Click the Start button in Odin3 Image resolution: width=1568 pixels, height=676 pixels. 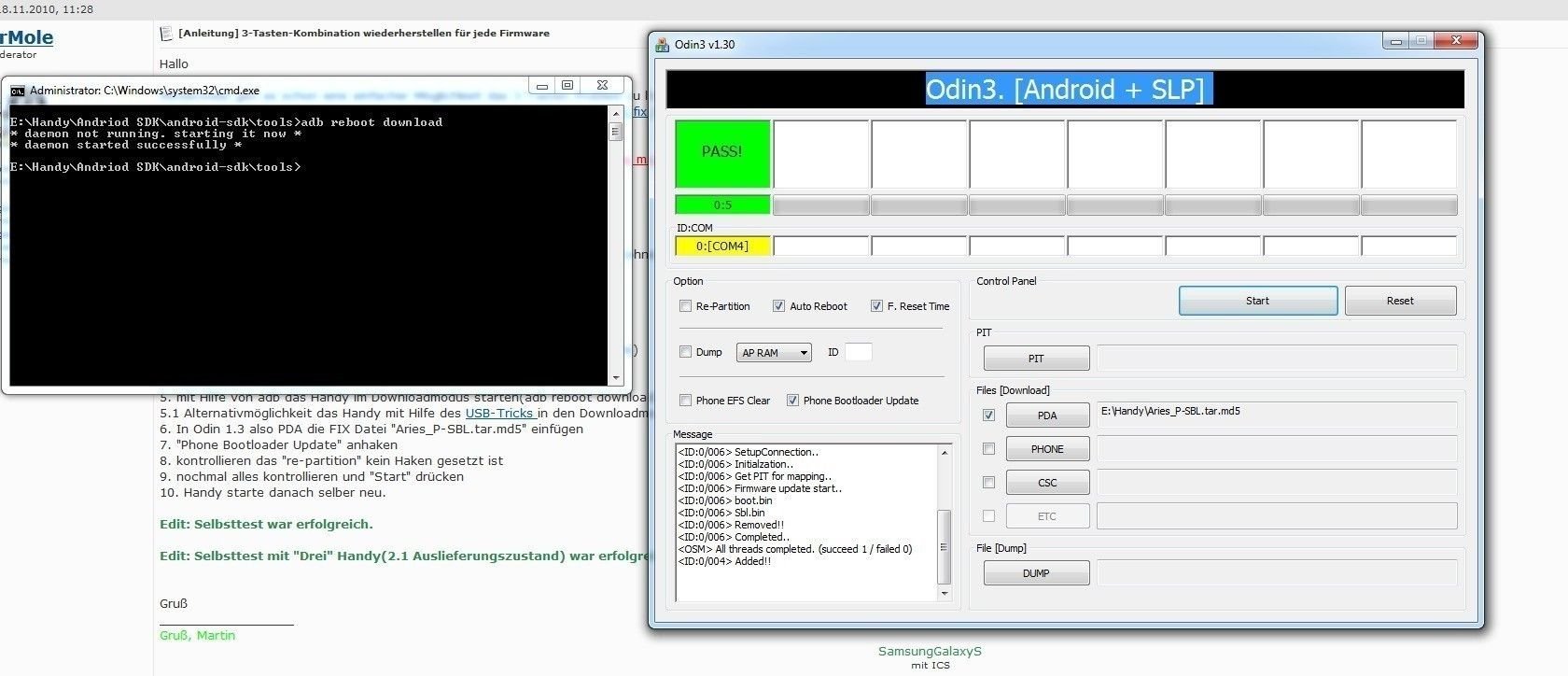point(1258,301)
